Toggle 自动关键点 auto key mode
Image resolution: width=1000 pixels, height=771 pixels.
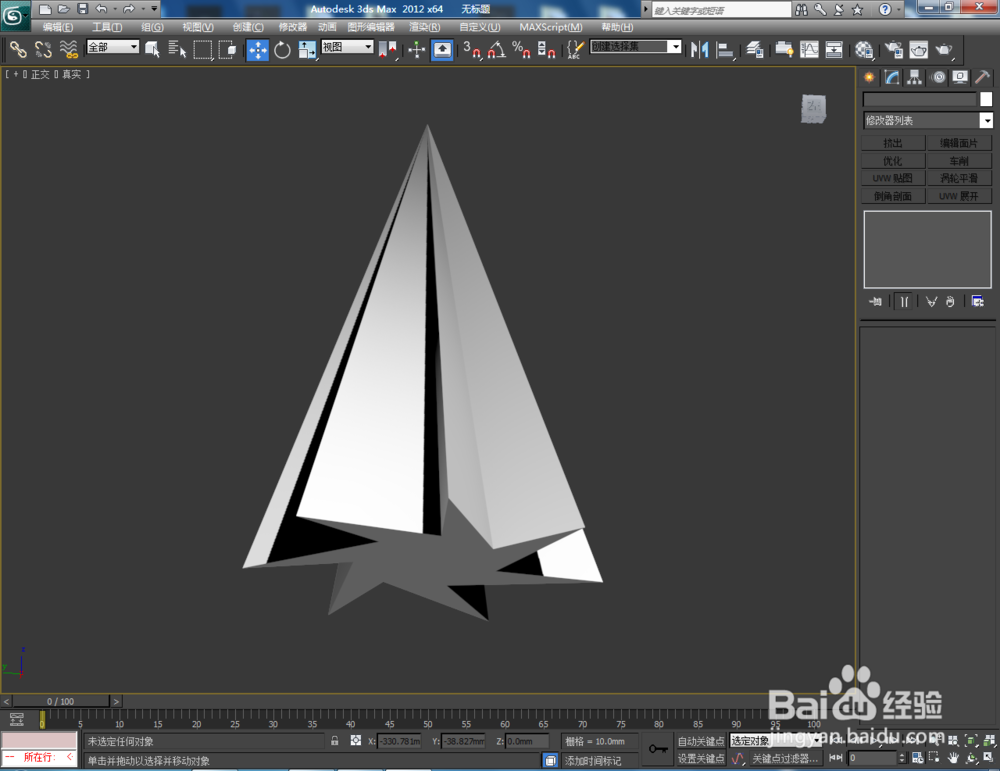[x=701, y=741]
